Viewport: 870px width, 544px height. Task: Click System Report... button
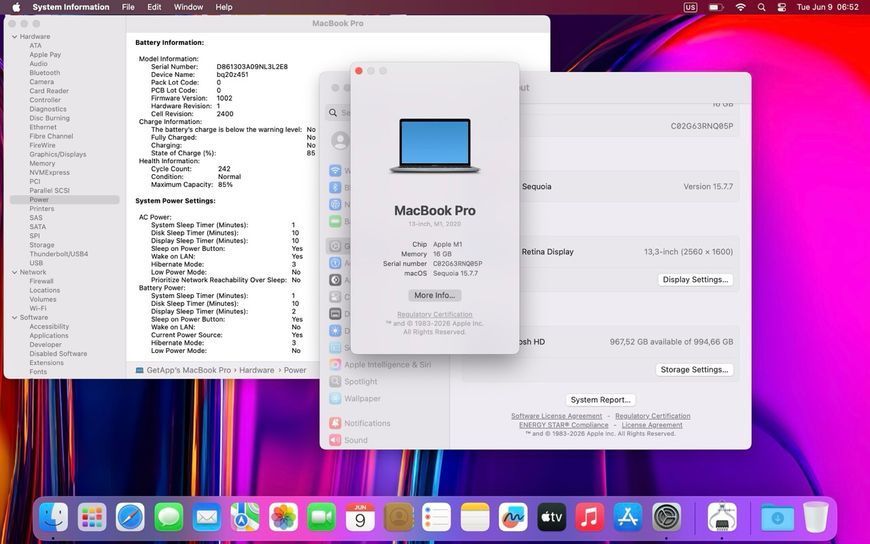(x=600, y=400)
